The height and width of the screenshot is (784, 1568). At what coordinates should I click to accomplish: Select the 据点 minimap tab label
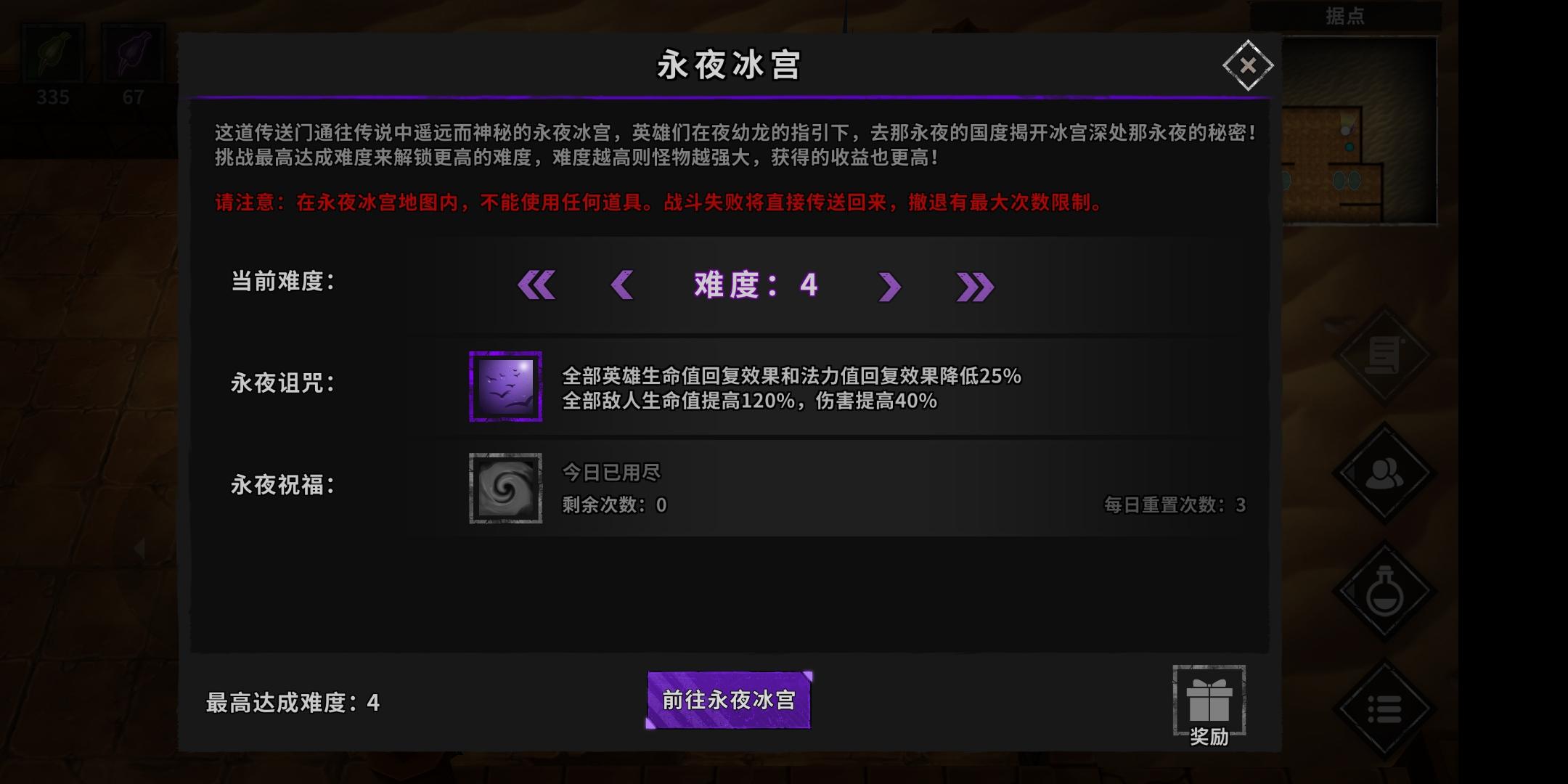click(1345, 16)
